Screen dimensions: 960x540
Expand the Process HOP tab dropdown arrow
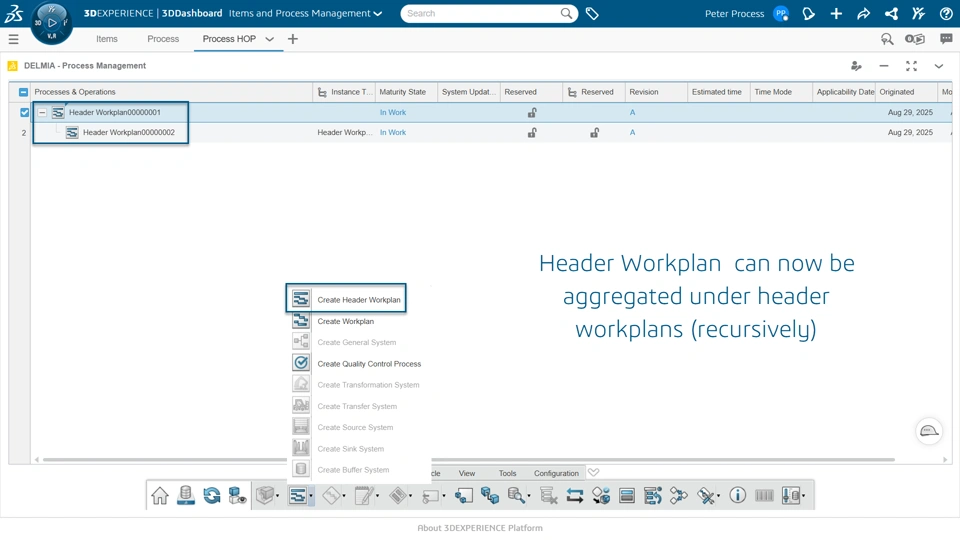[269, 39]
